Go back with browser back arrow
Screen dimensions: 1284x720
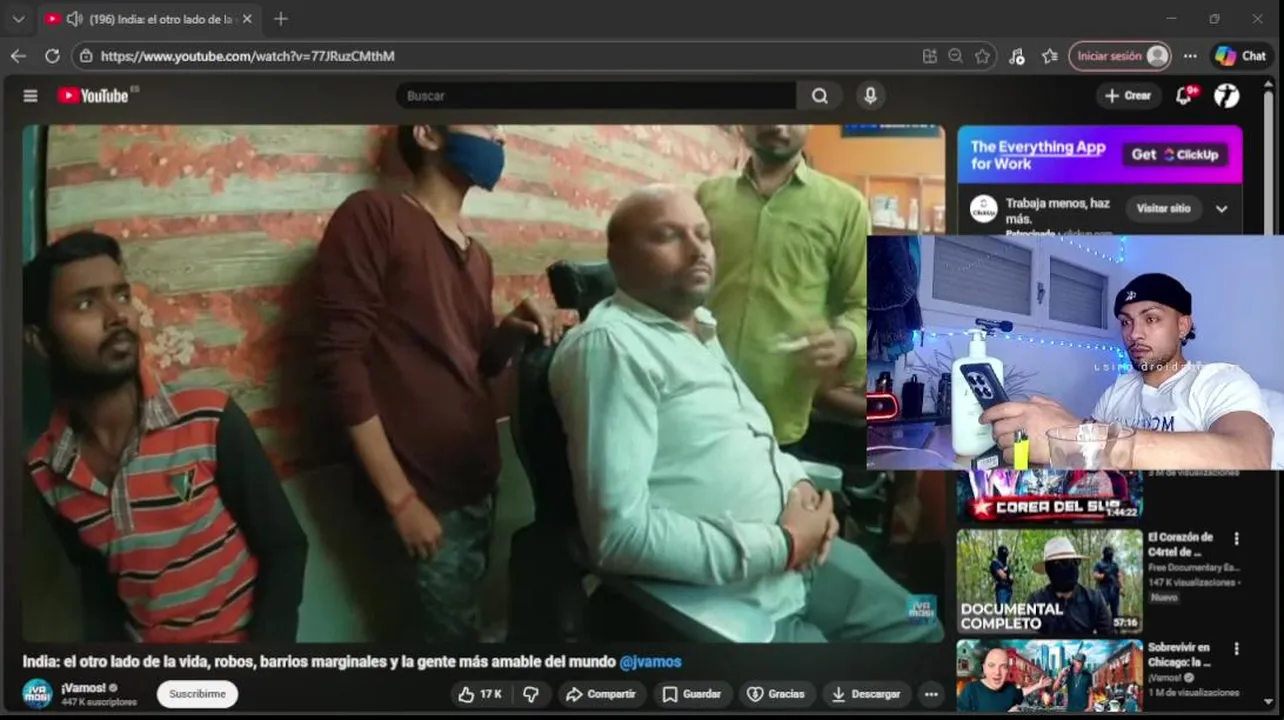pos(18,56)
